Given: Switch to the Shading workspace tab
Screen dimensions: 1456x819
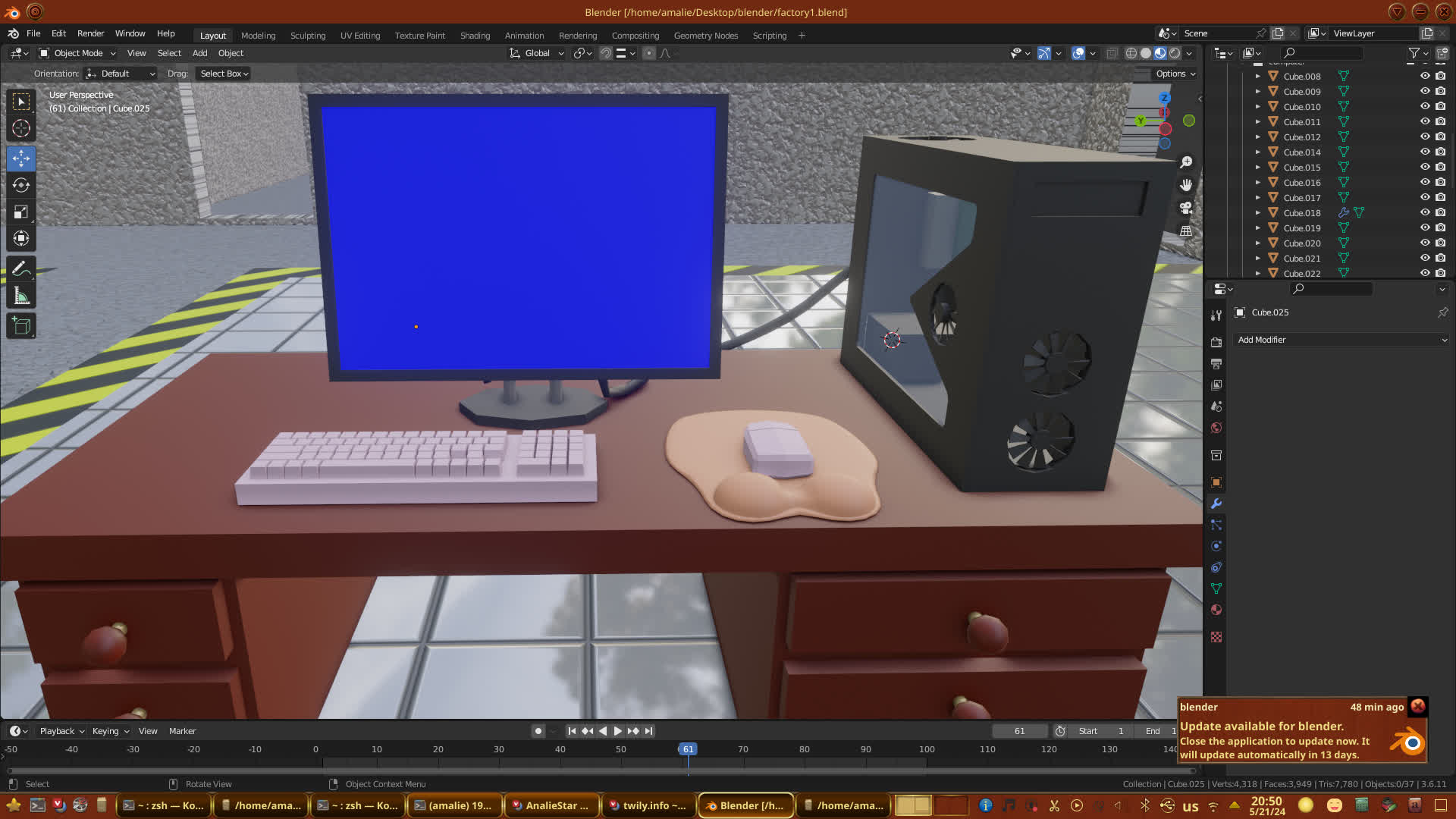Looking at the screenshot, I should 475,36.
